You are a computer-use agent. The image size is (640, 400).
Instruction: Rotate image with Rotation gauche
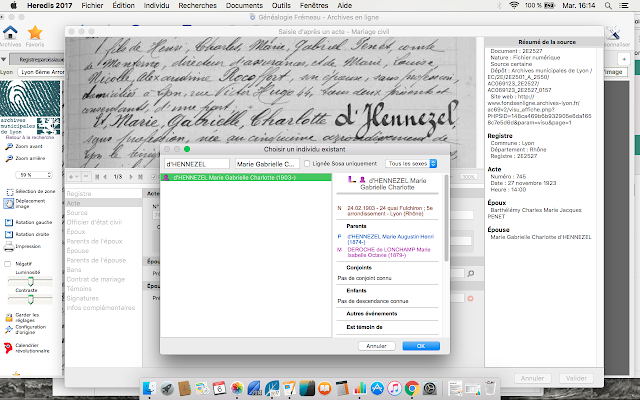pyautogui.click(x=9, y=222)
